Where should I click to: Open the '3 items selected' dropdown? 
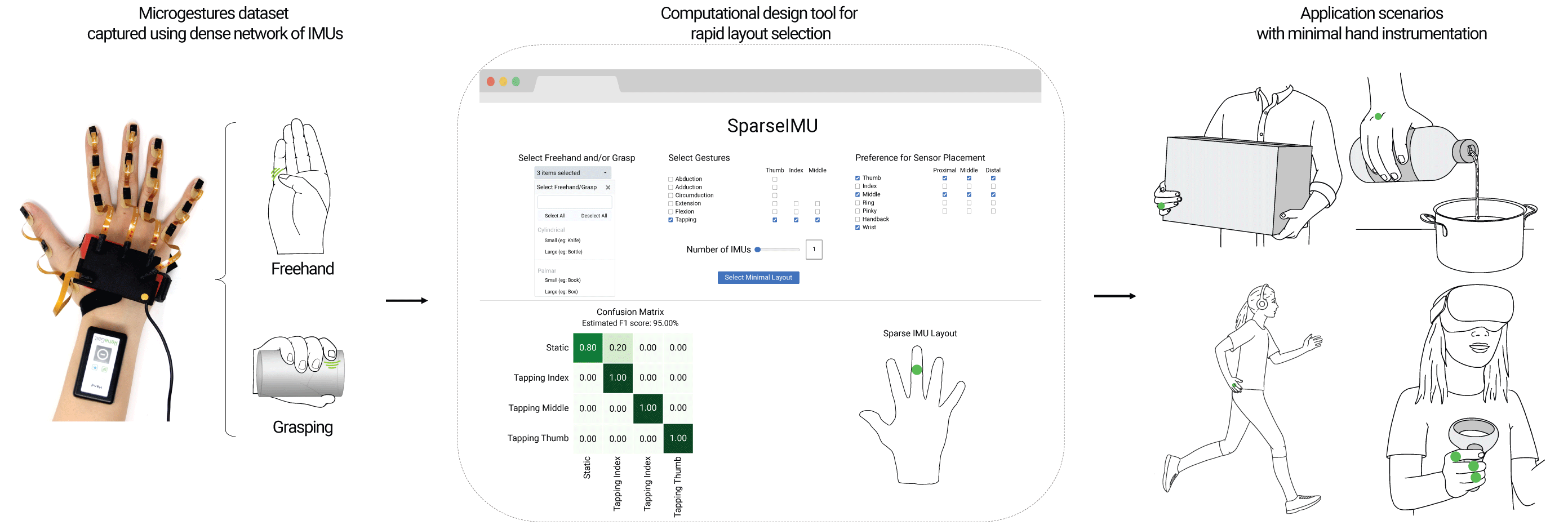point(572,173)
